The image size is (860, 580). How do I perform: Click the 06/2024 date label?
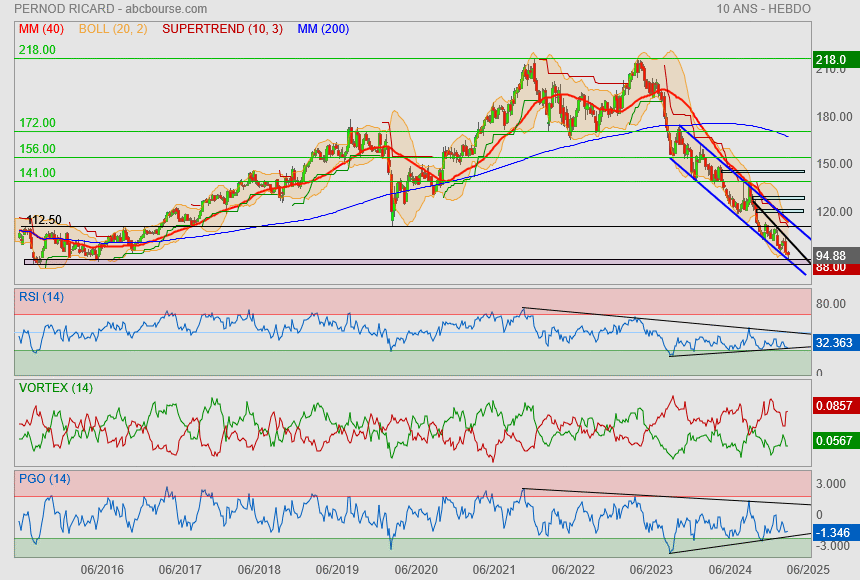tap(730, 570)
